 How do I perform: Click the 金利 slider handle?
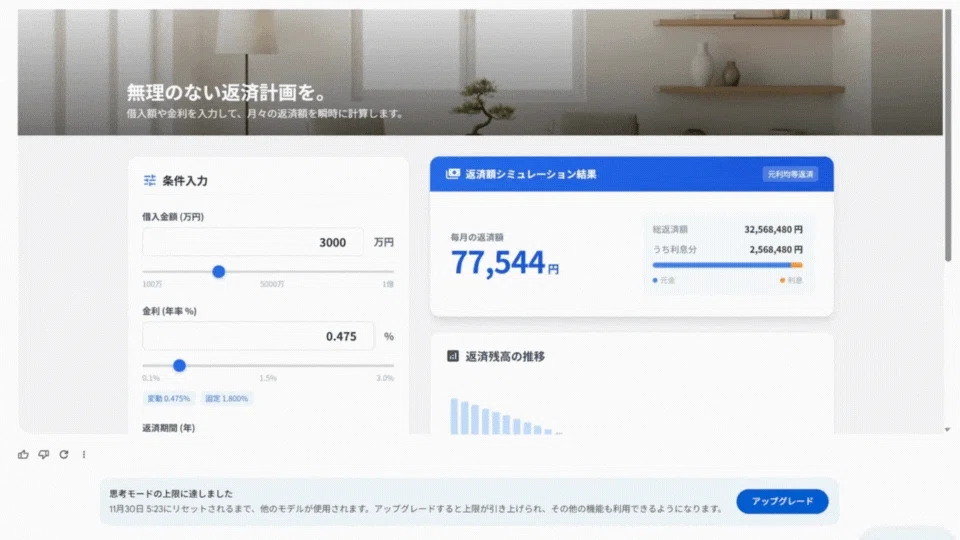coord(179,366)
